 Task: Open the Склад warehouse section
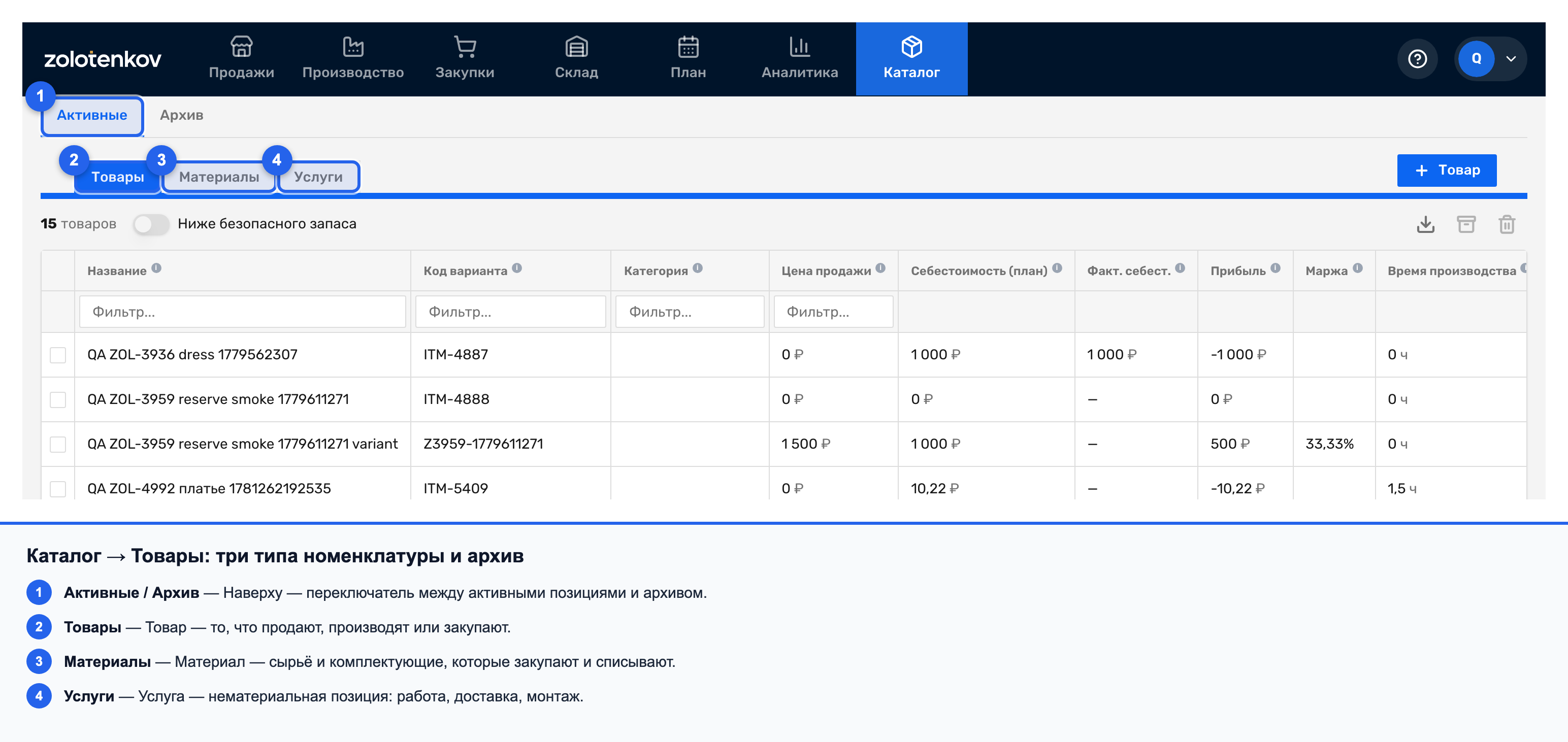click(576, 58)
